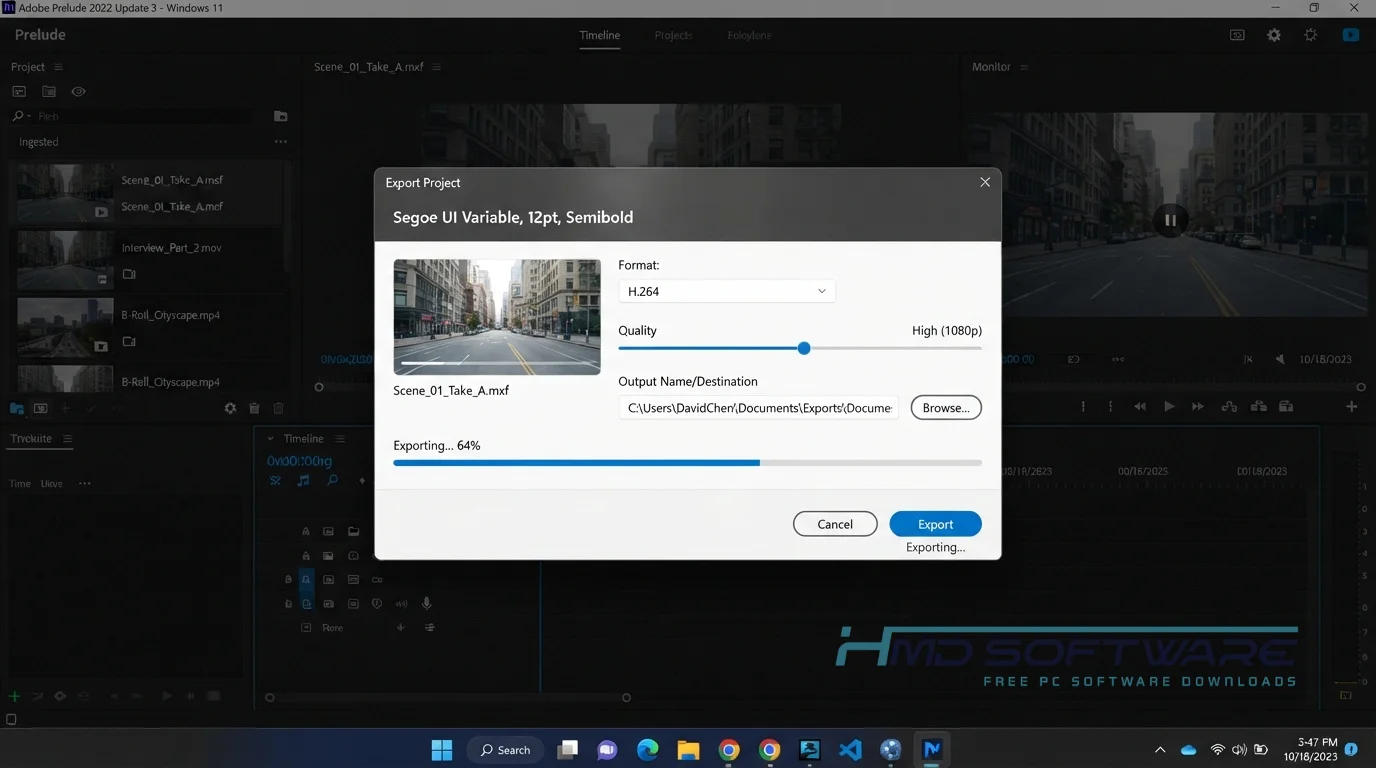Click the microphone voiceover icon in Timeline
The width and height of the screenshot is (1376, 768).
click(427, 603)
